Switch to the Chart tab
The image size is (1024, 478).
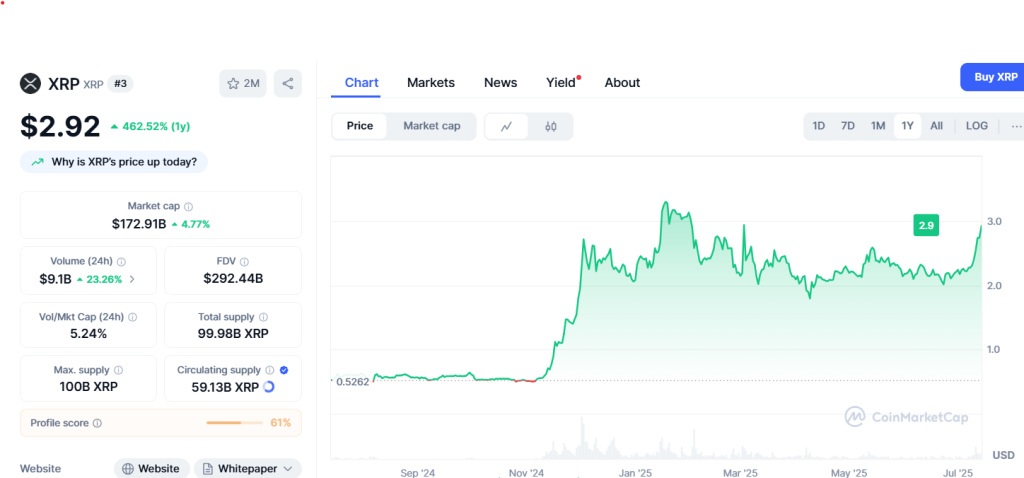[x=362, y=83]
